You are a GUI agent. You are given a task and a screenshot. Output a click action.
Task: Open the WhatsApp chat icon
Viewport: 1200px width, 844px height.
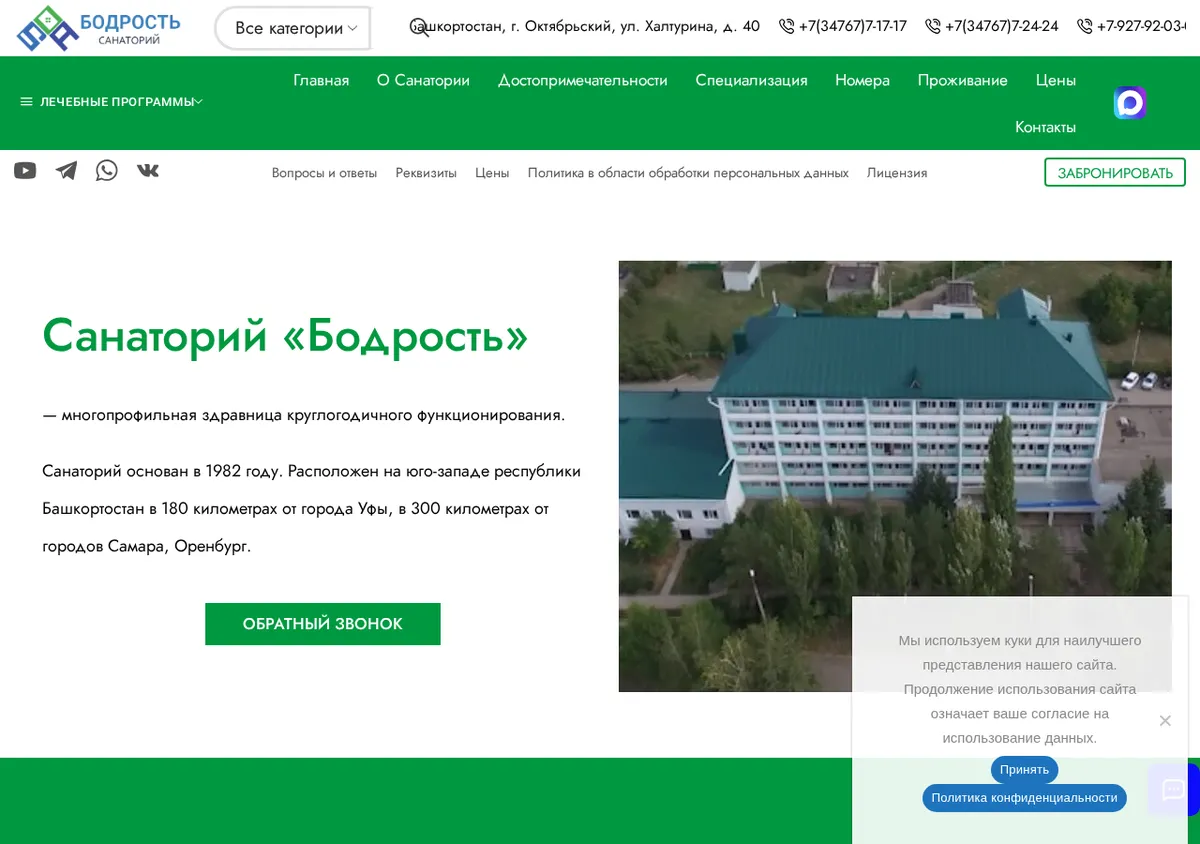tap(107, 170)
